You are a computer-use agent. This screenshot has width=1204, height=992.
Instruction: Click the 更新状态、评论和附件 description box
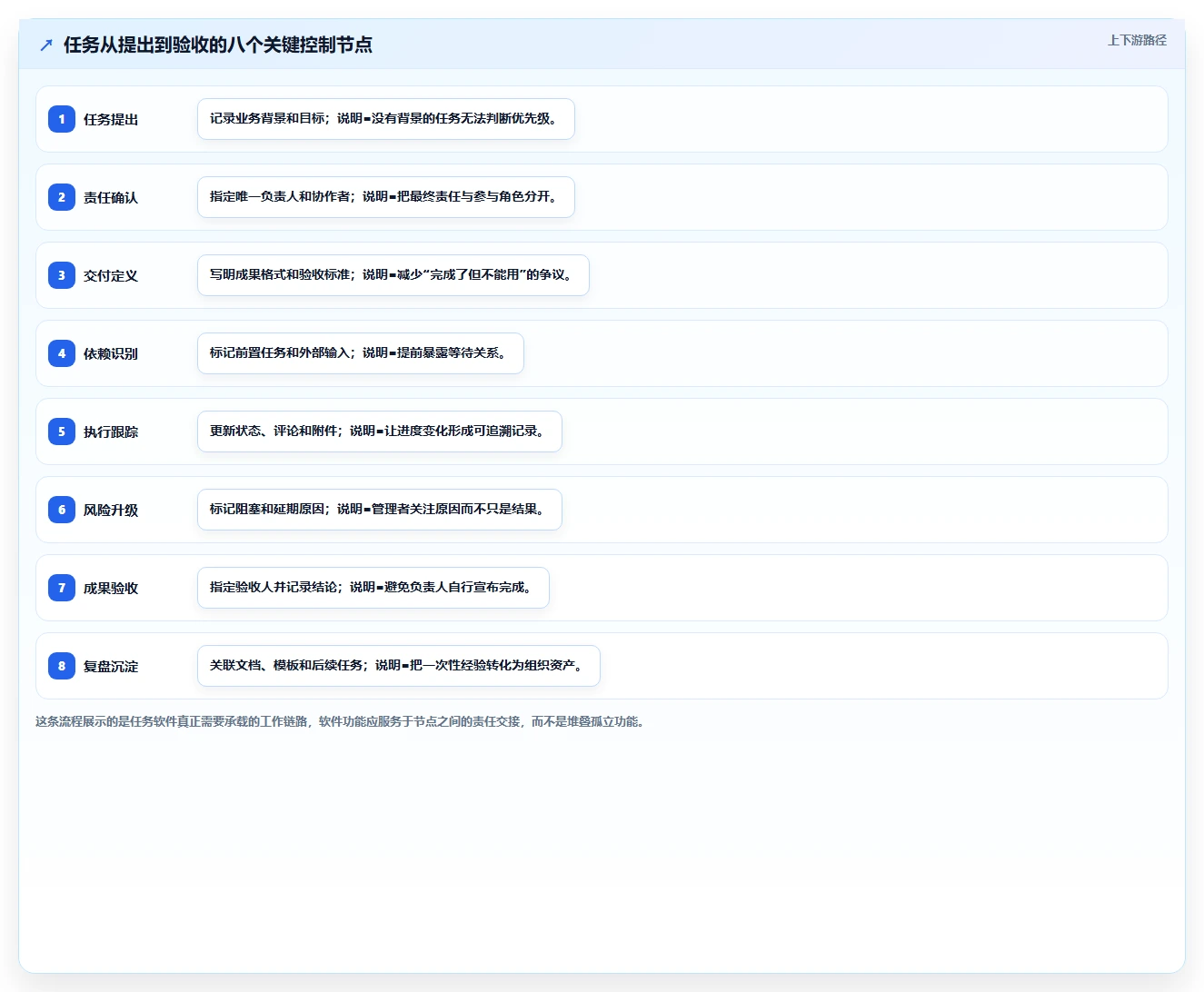[x=380, y=432]
